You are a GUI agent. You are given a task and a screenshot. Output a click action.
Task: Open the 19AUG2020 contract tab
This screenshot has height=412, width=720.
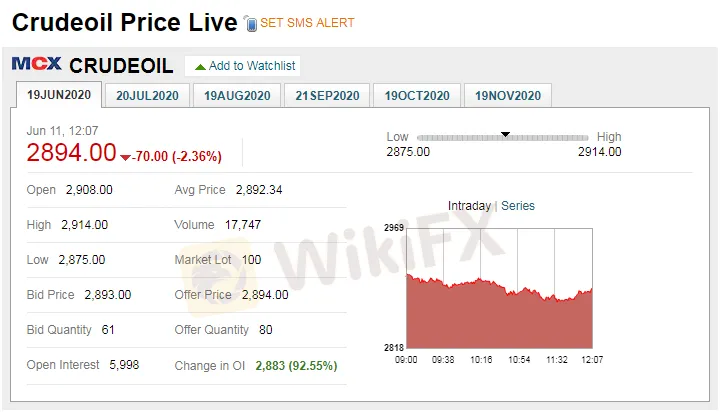[x=237, y=96]
